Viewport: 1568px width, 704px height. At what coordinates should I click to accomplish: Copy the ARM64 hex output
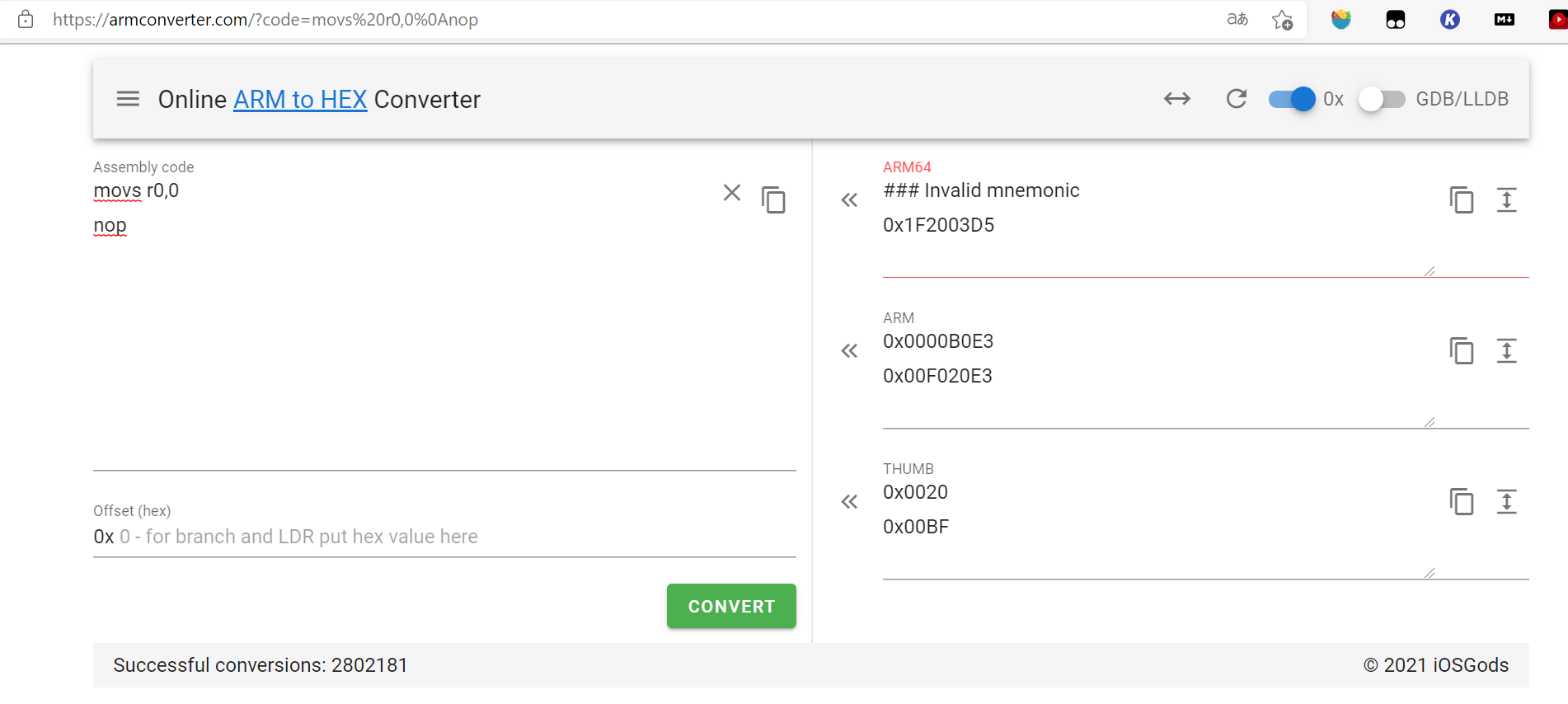click(1461, 199)
